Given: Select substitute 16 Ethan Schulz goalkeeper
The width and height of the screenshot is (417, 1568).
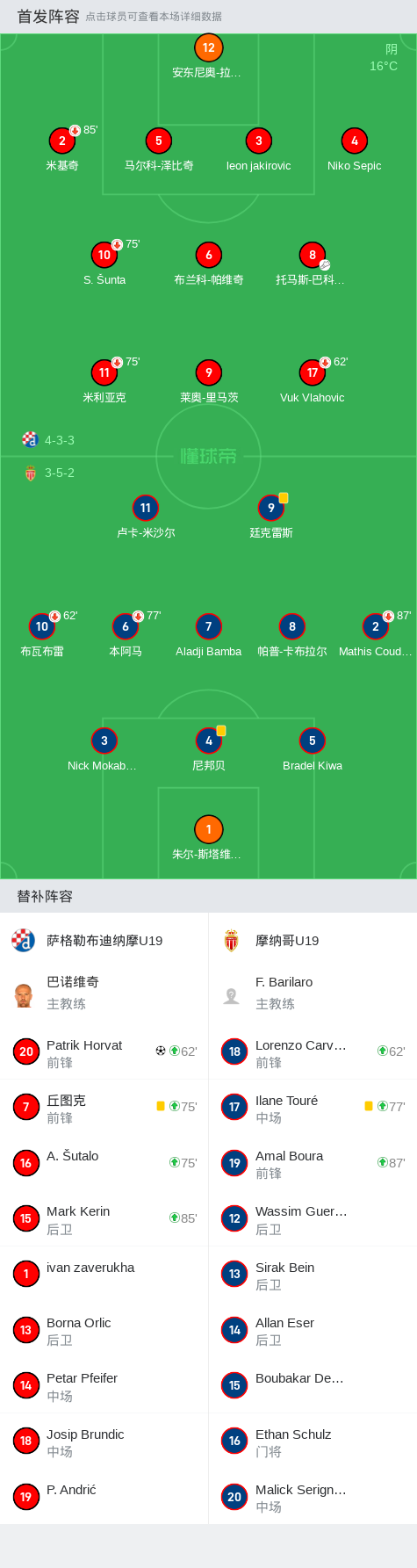Looking at the screenshot, I should pos(313,1441).
